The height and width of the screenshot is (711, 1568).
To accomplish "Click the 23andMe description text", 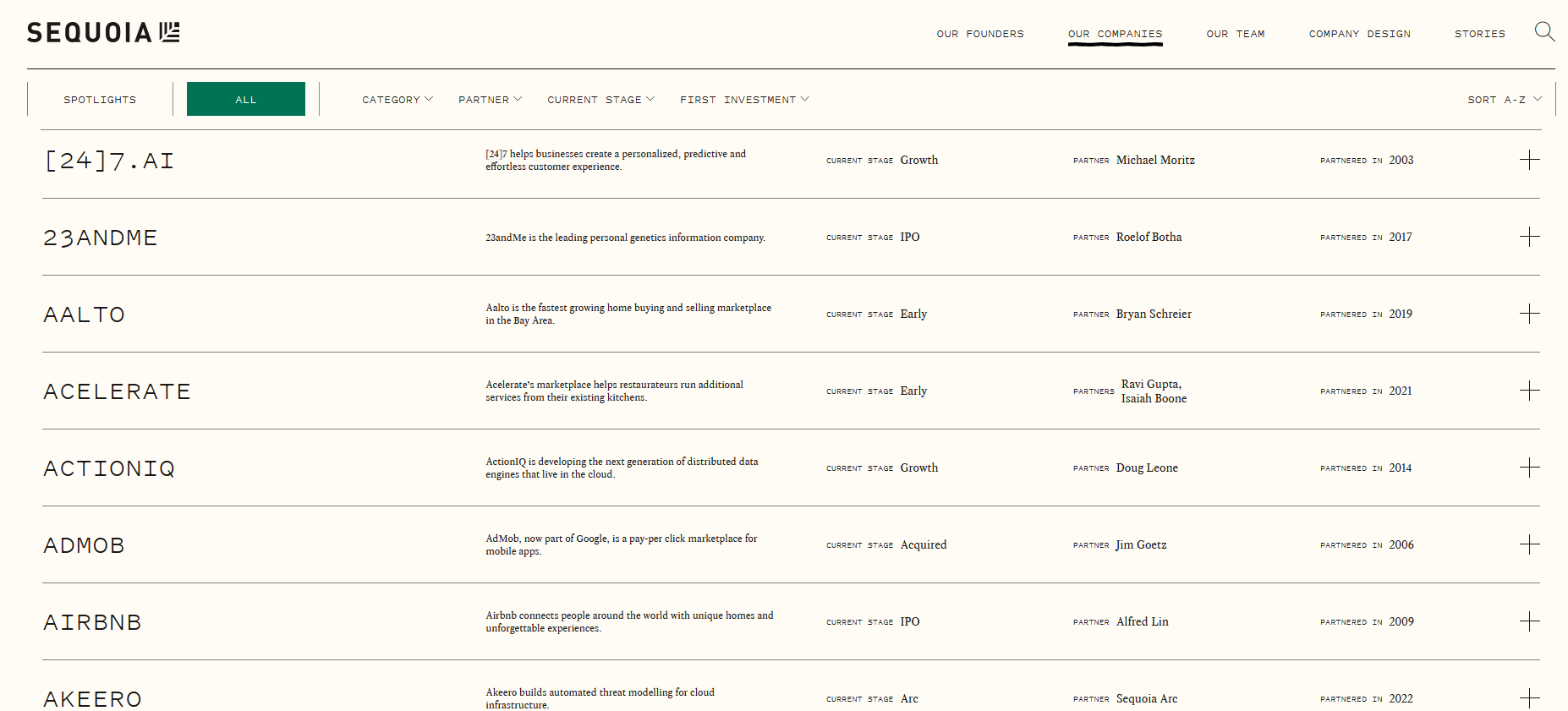I will pos(625,238).
